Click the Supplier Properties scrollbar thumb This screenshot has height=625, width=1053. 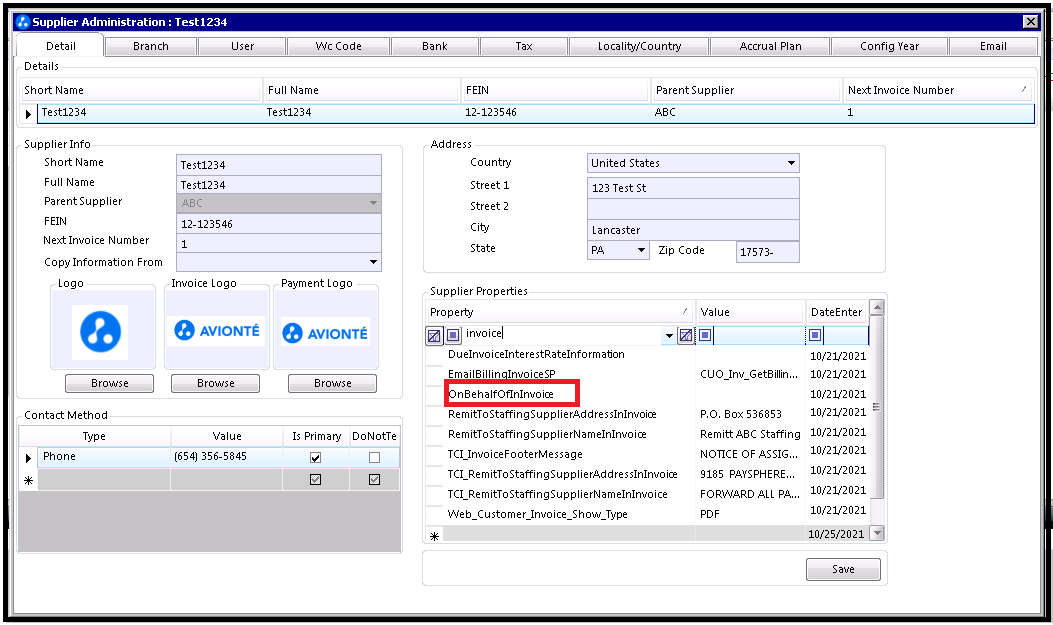876,407
